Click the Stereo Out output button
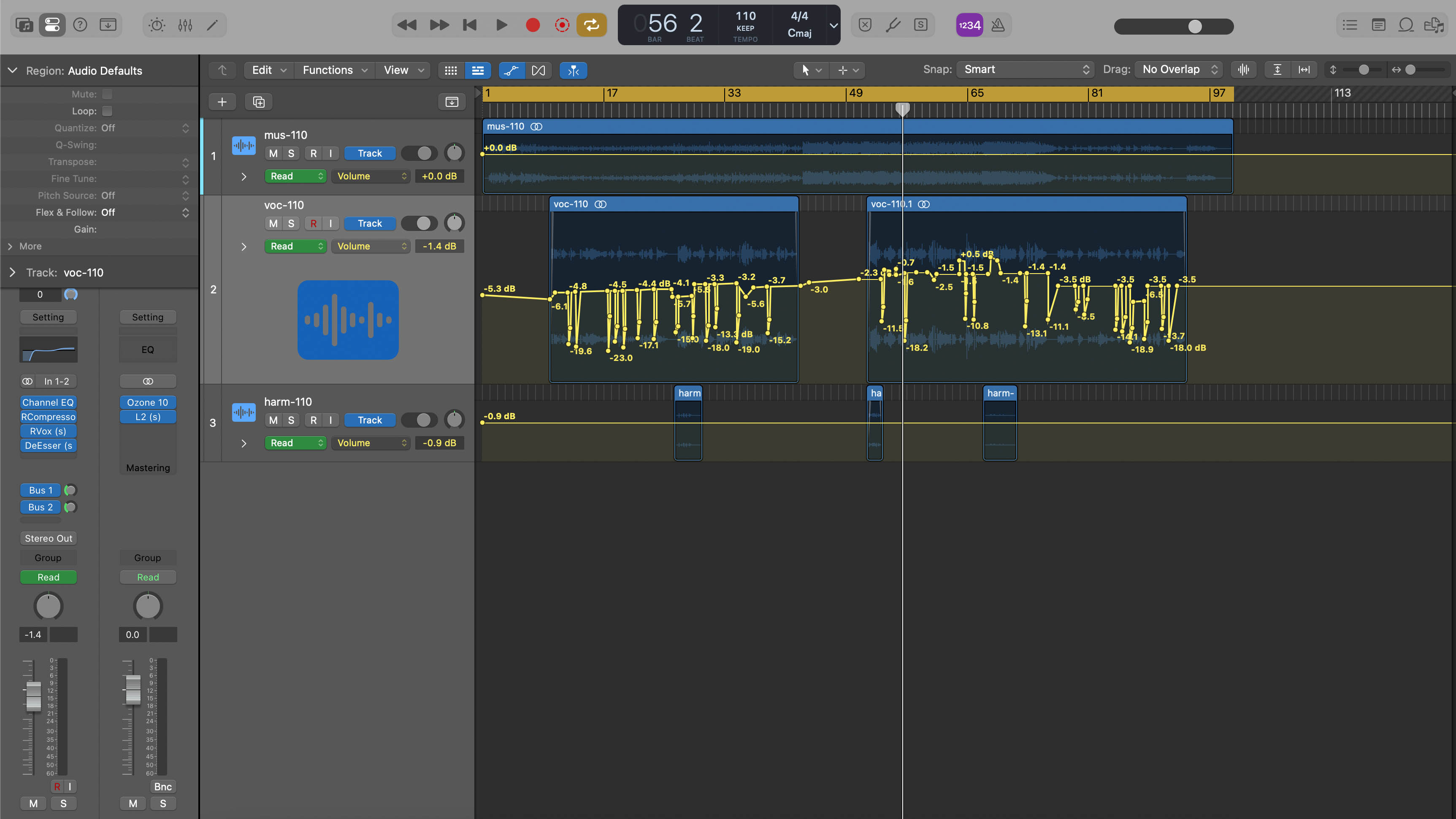The image size is (1456, 819). click(x=48, y=538)
